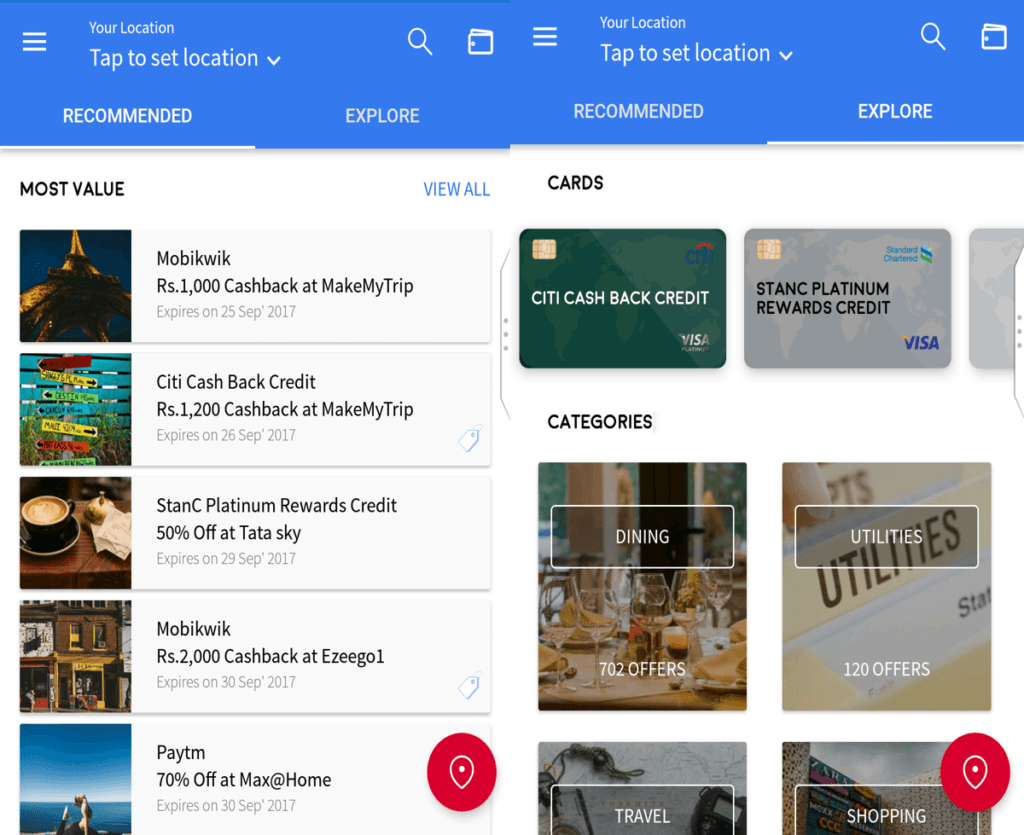The image size is (1024, 835).
Task: Tap the red location pin button over Paytm offer
Action: coord(462,772)
